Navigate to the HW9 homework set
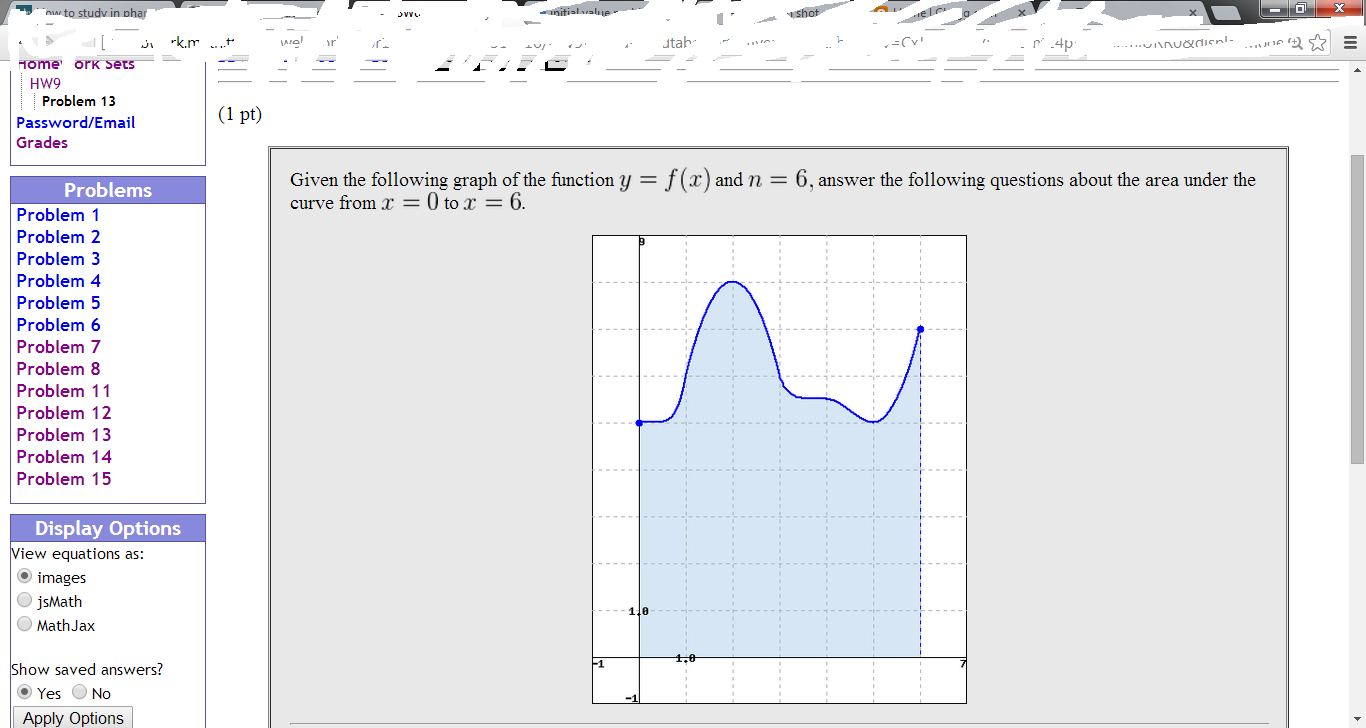1366x728 pixels. point(44,83)
